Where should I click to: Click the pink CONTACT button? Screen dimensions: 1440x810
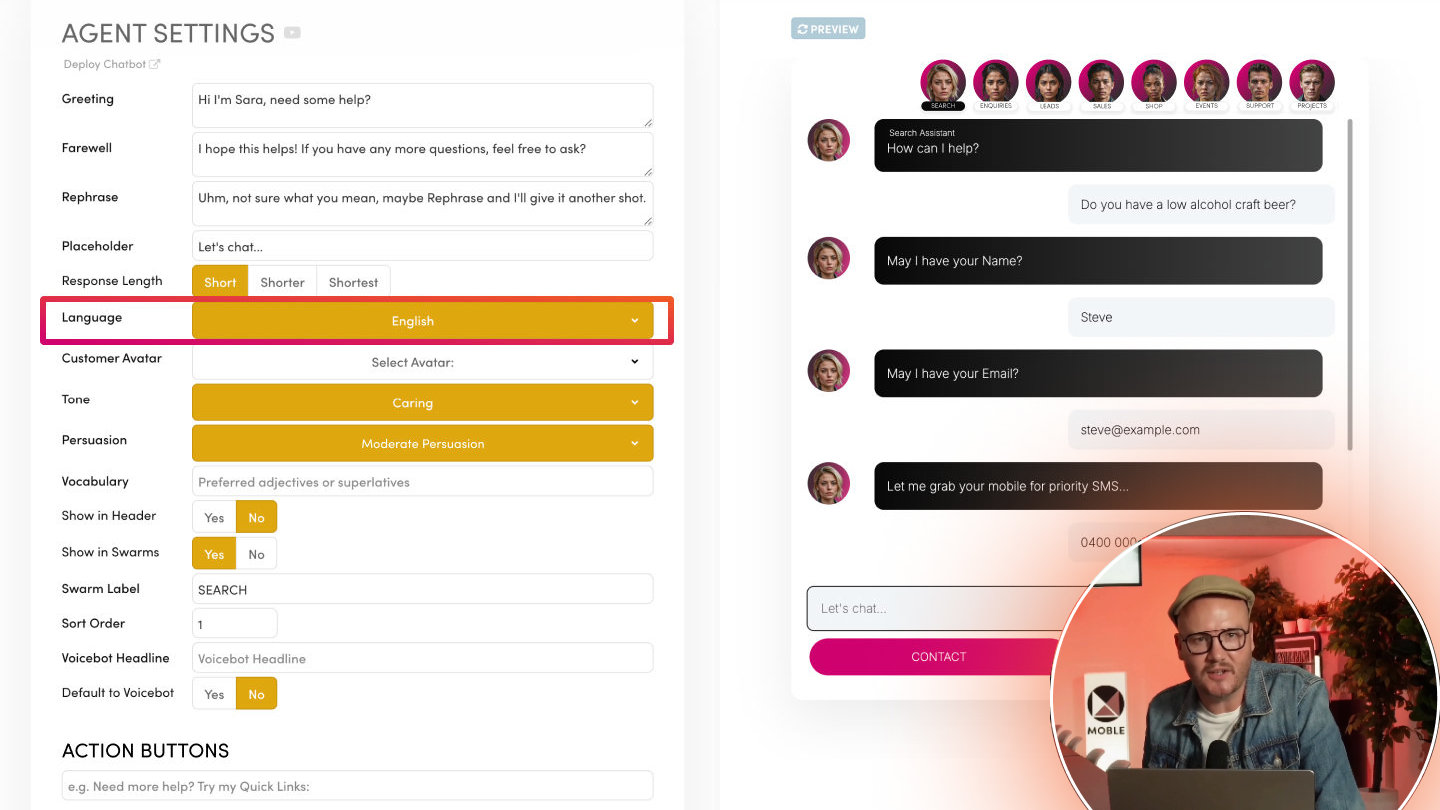(x=938, y=657)
